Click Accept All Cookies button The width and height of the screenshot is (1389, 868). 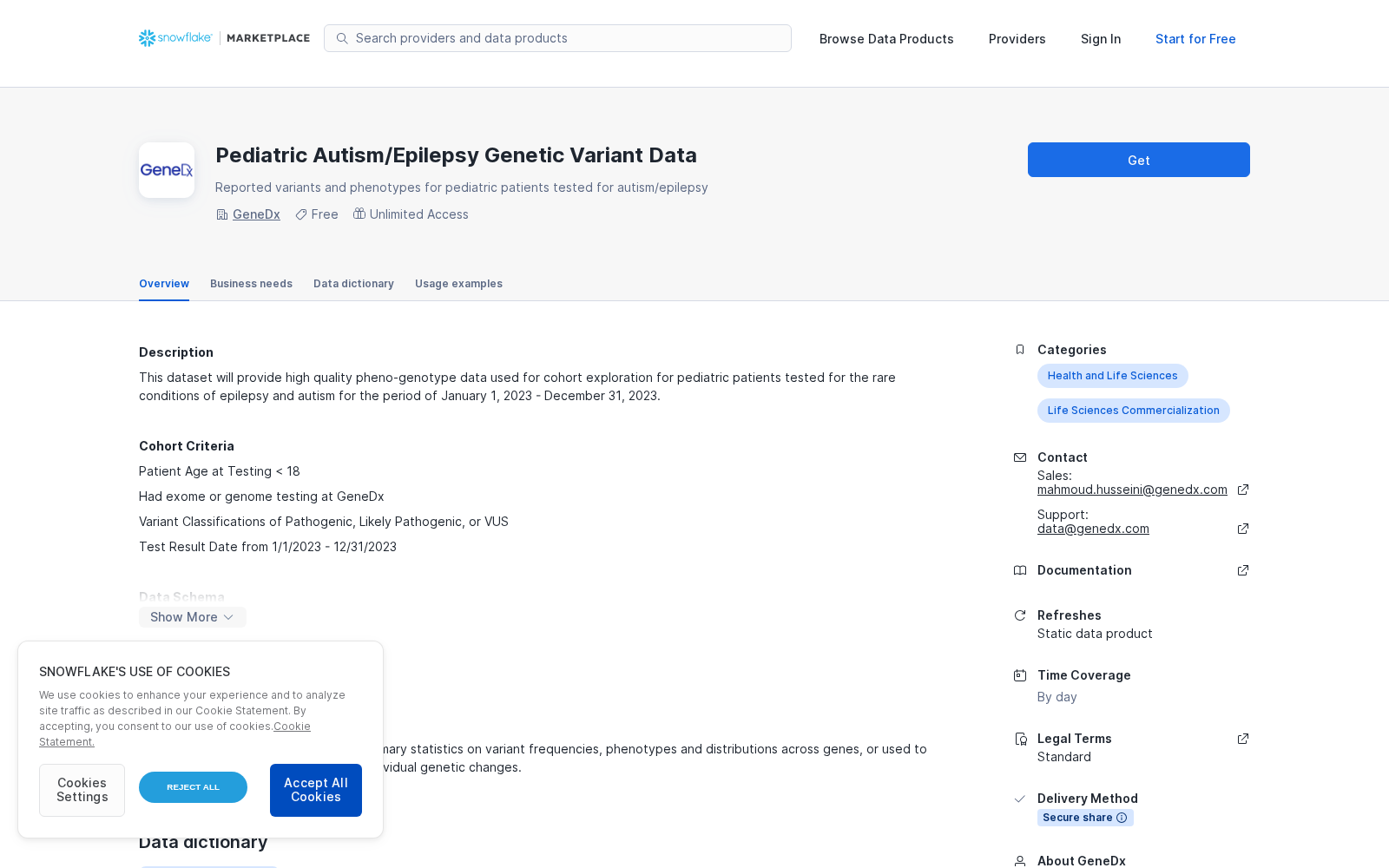pyautogui.click(x=316, y=790)
